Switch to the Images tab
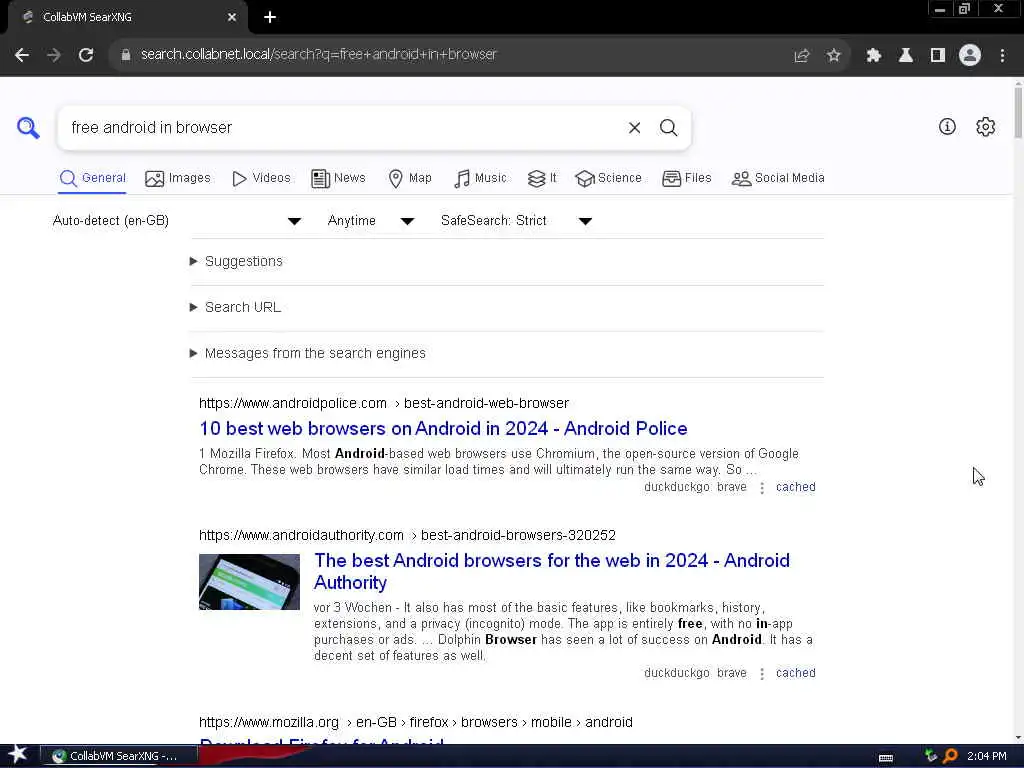 click(x=178, y=178)
